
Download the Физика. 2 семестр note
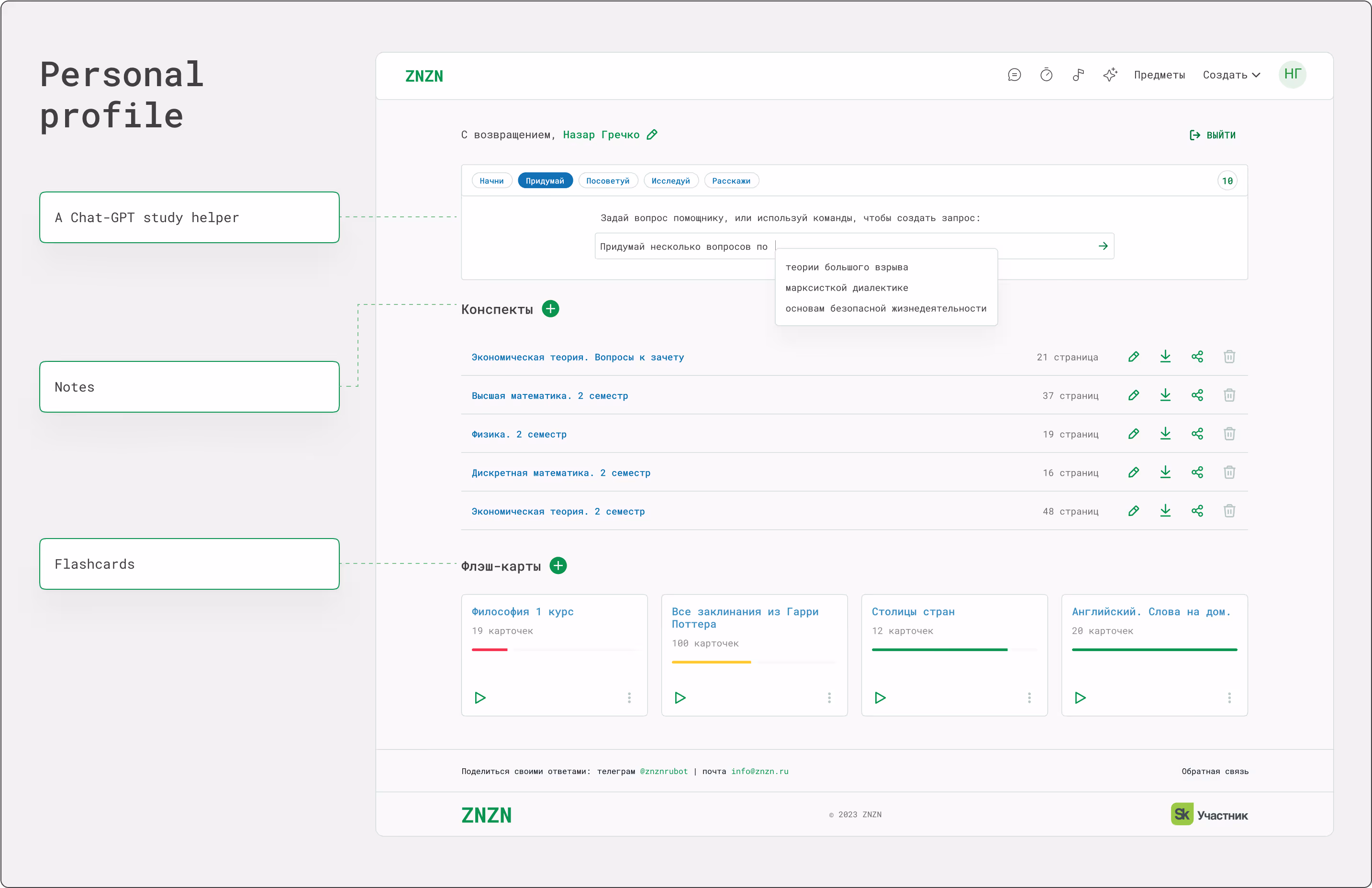pos(1165,434)
